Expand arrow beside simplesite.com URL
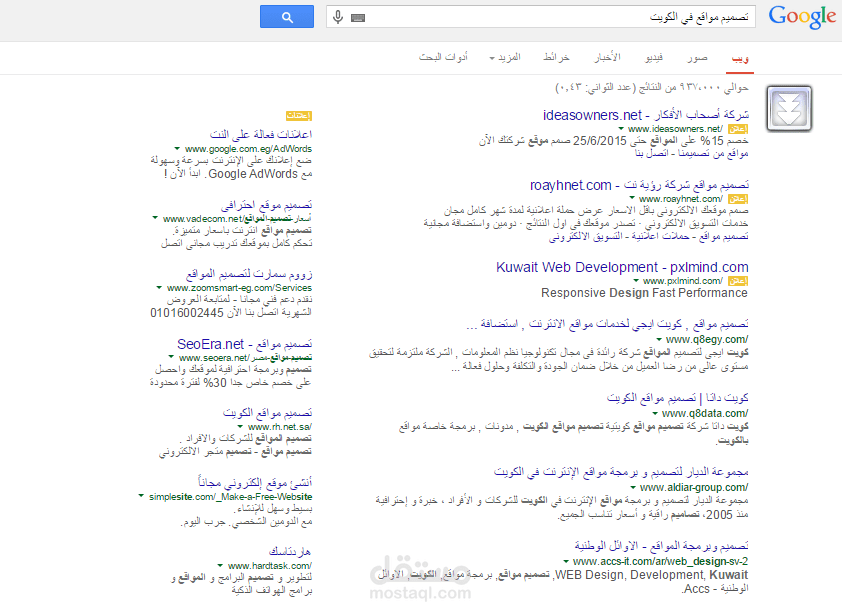This screenshot has height=614, width=842. [141, 496]
